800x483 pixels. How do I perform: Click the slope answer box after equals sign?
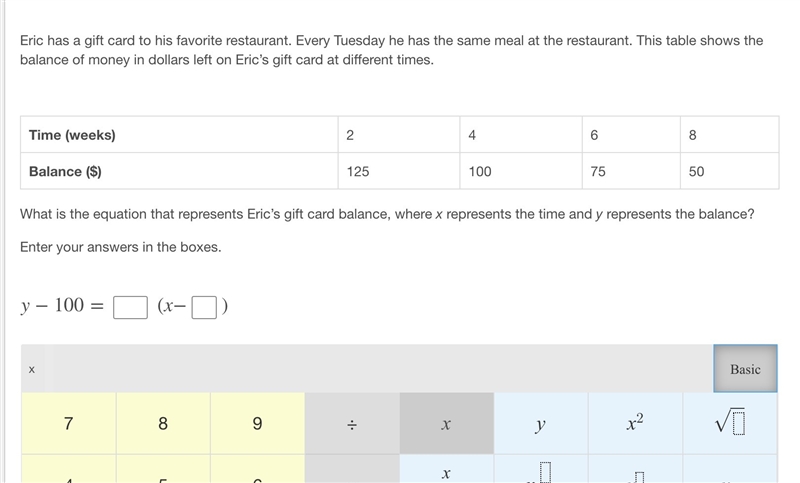[x=130, y=308]
